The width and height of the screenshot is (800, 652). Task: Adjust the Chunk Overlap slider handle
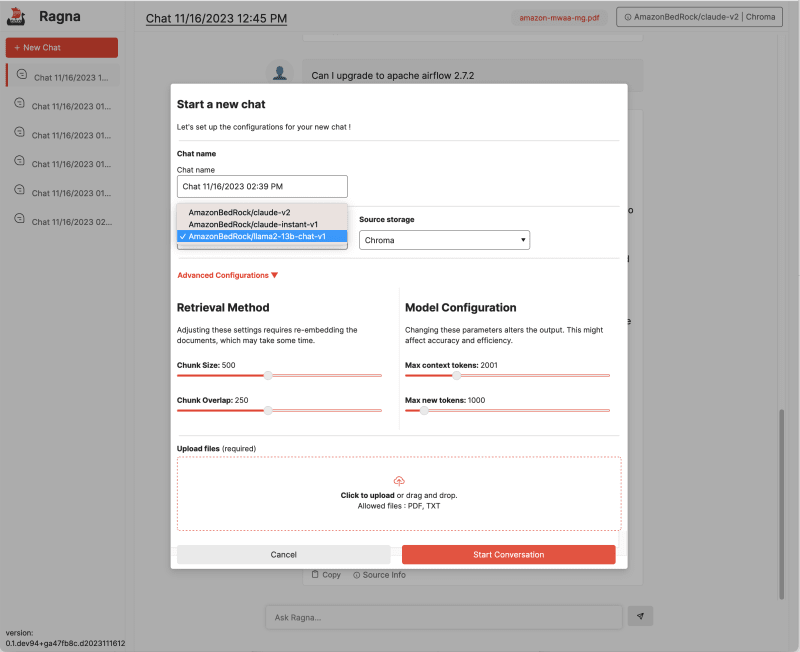click(268, 410)
